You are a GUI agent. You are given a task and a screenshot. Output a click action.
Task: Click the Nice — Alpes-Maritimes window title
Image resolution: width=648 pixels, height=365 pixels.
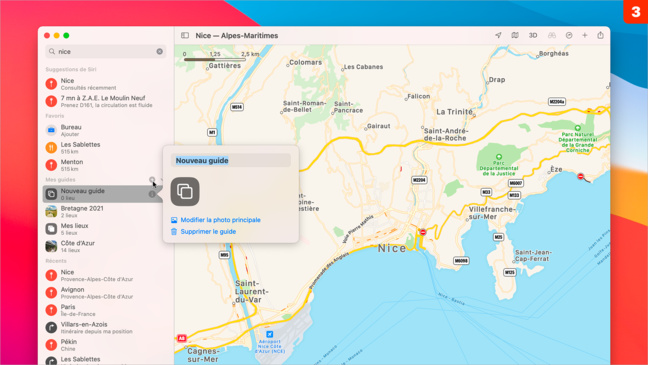[x=236, y=36]
